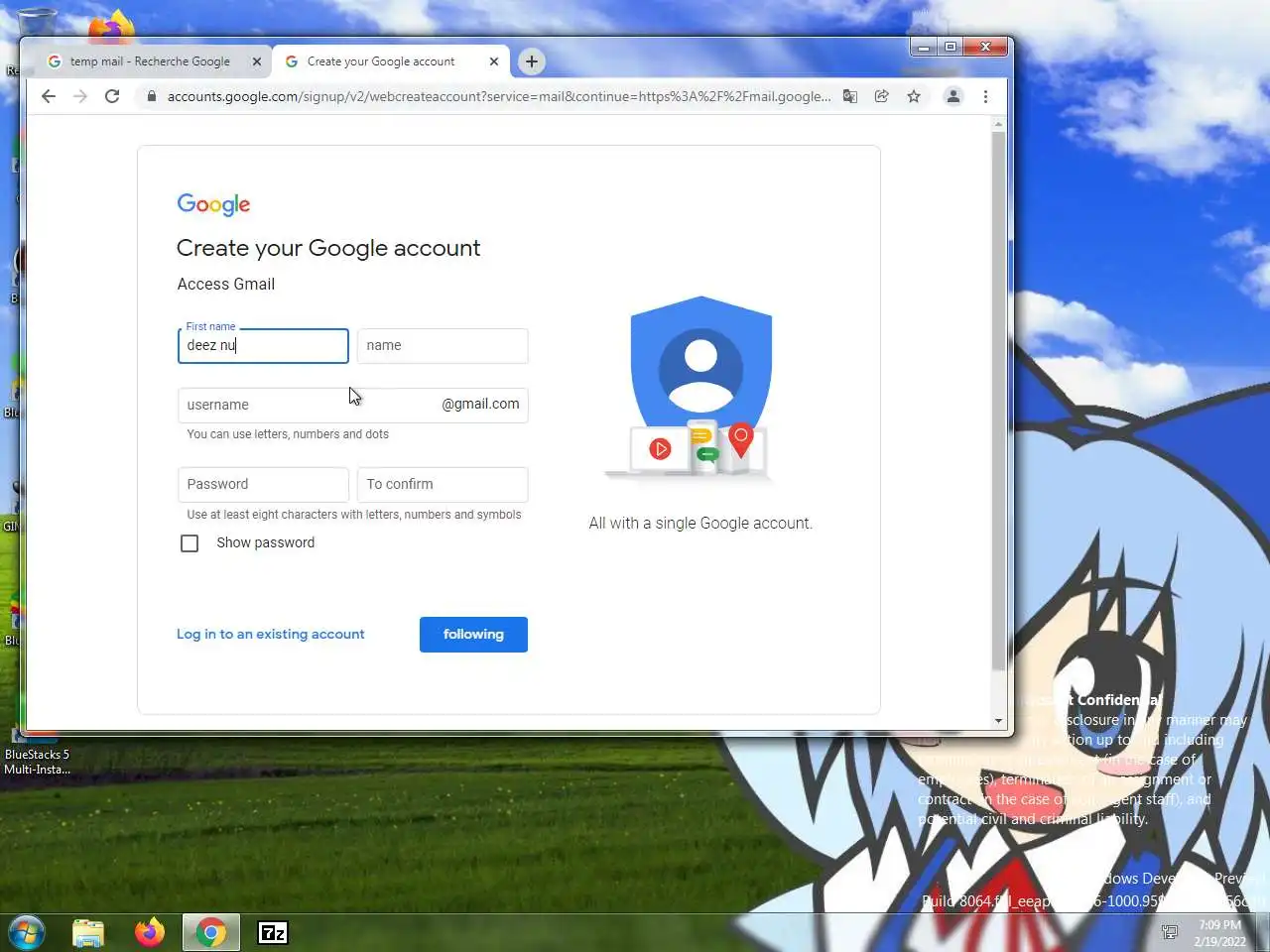Screen dimensions: 1270x952
Task: Open Chrome profile avatar icon
Action: (x=952, y=96)
